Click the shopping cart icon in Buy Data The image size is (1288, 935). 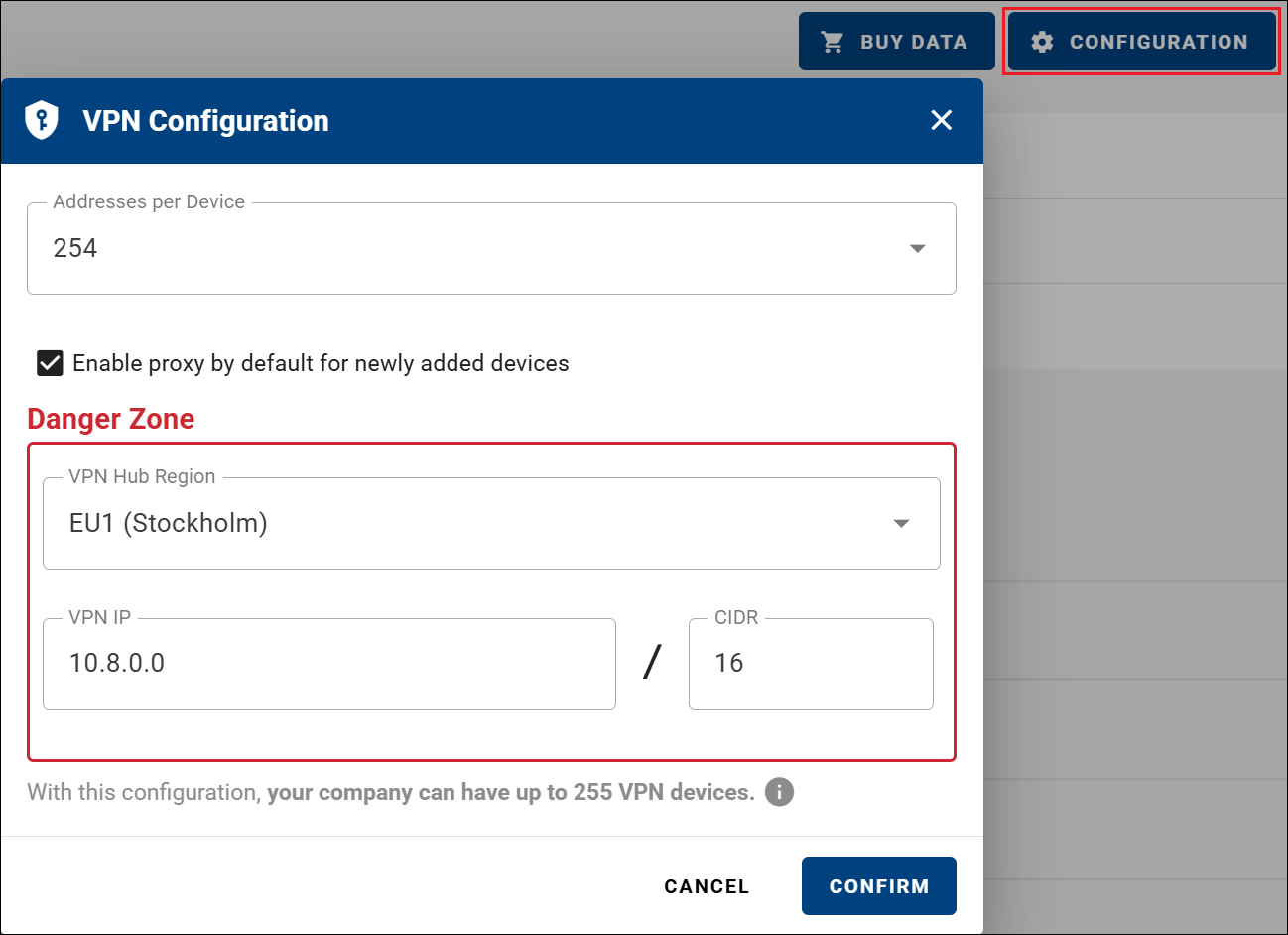point(832,42)
